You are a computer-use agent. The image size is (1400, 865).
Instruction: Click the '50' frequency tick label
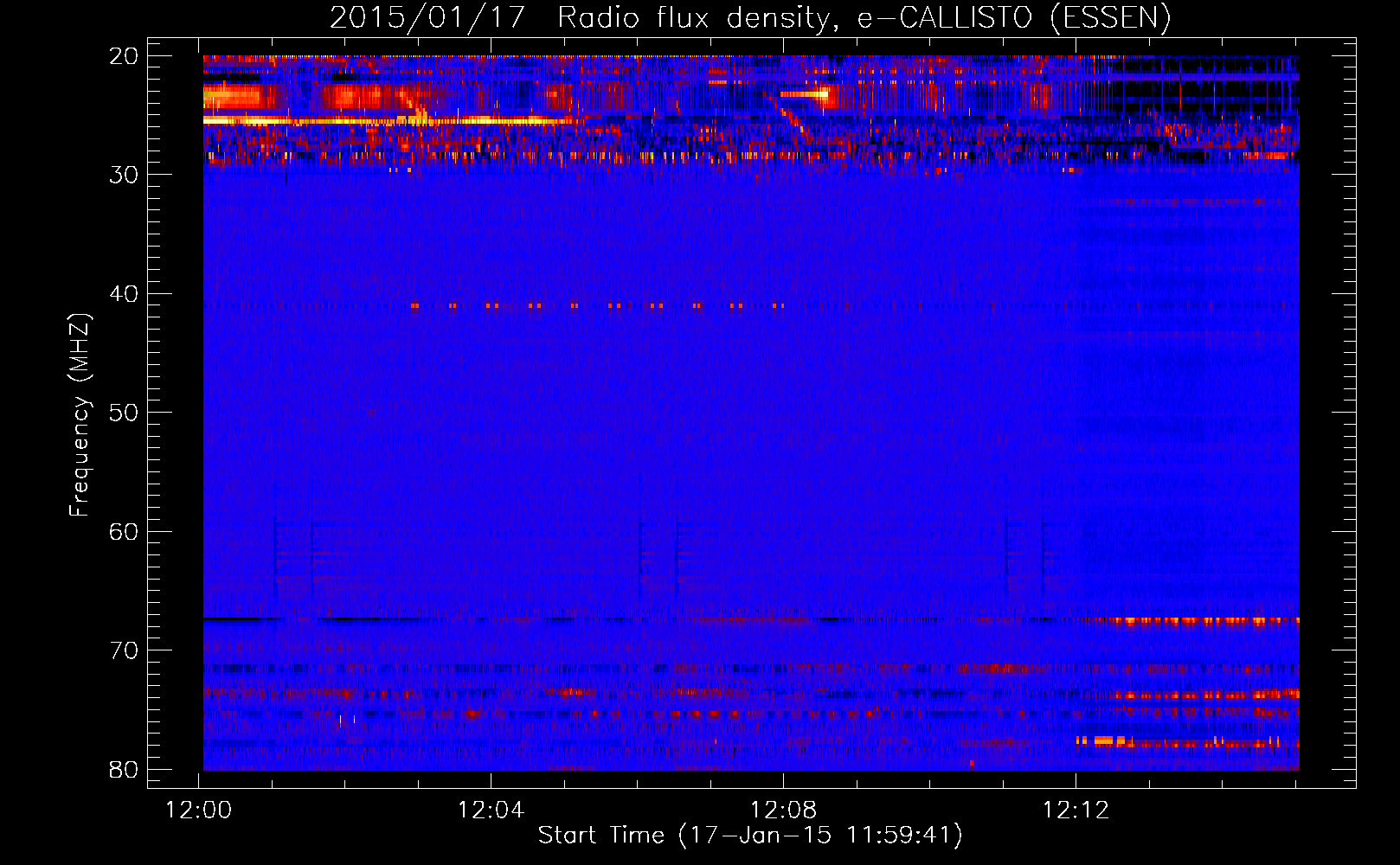click(125, 413)
